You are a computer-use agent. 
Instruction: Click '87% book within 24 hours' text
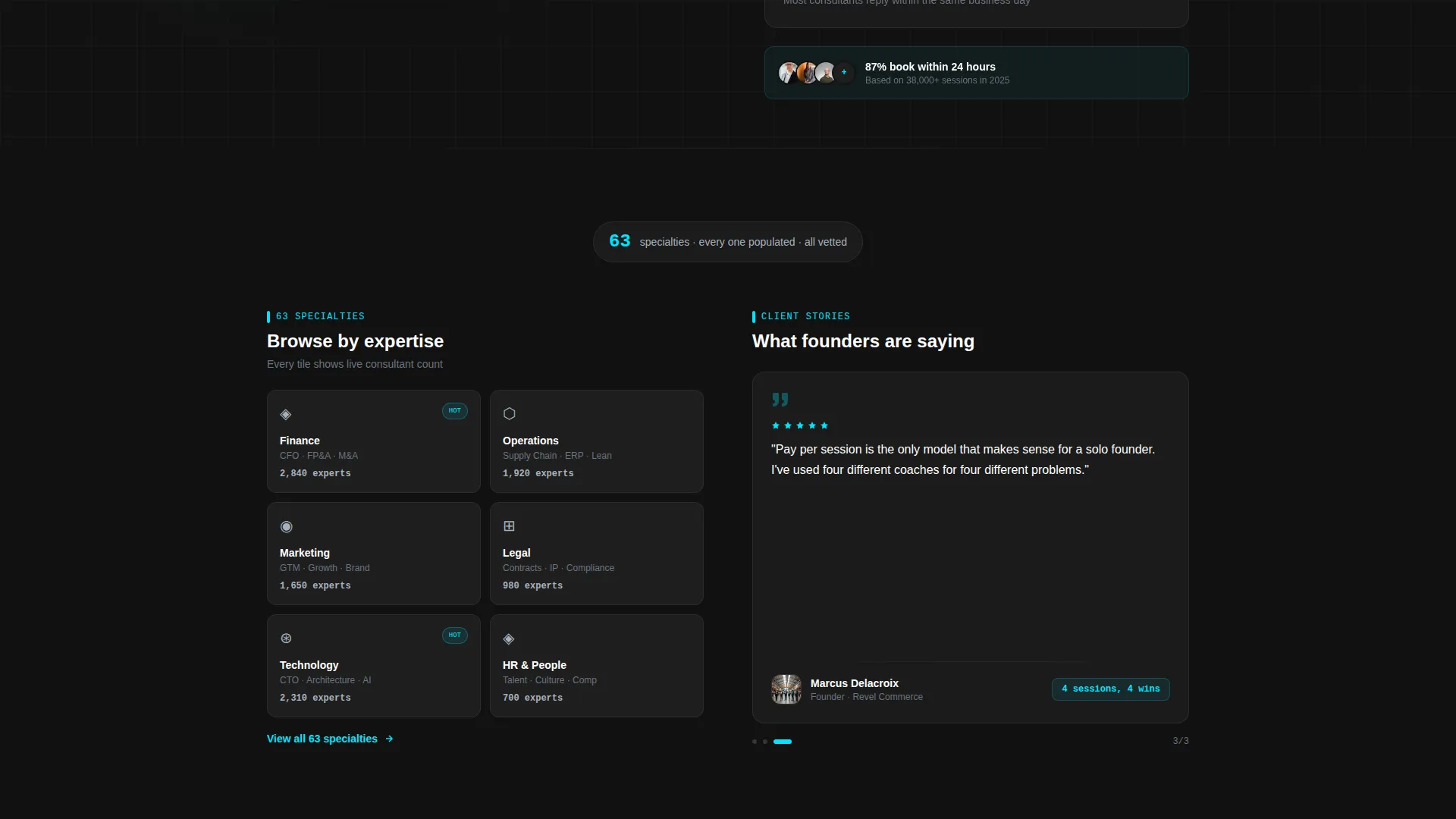pyautogui.click(x=930, y=67)
